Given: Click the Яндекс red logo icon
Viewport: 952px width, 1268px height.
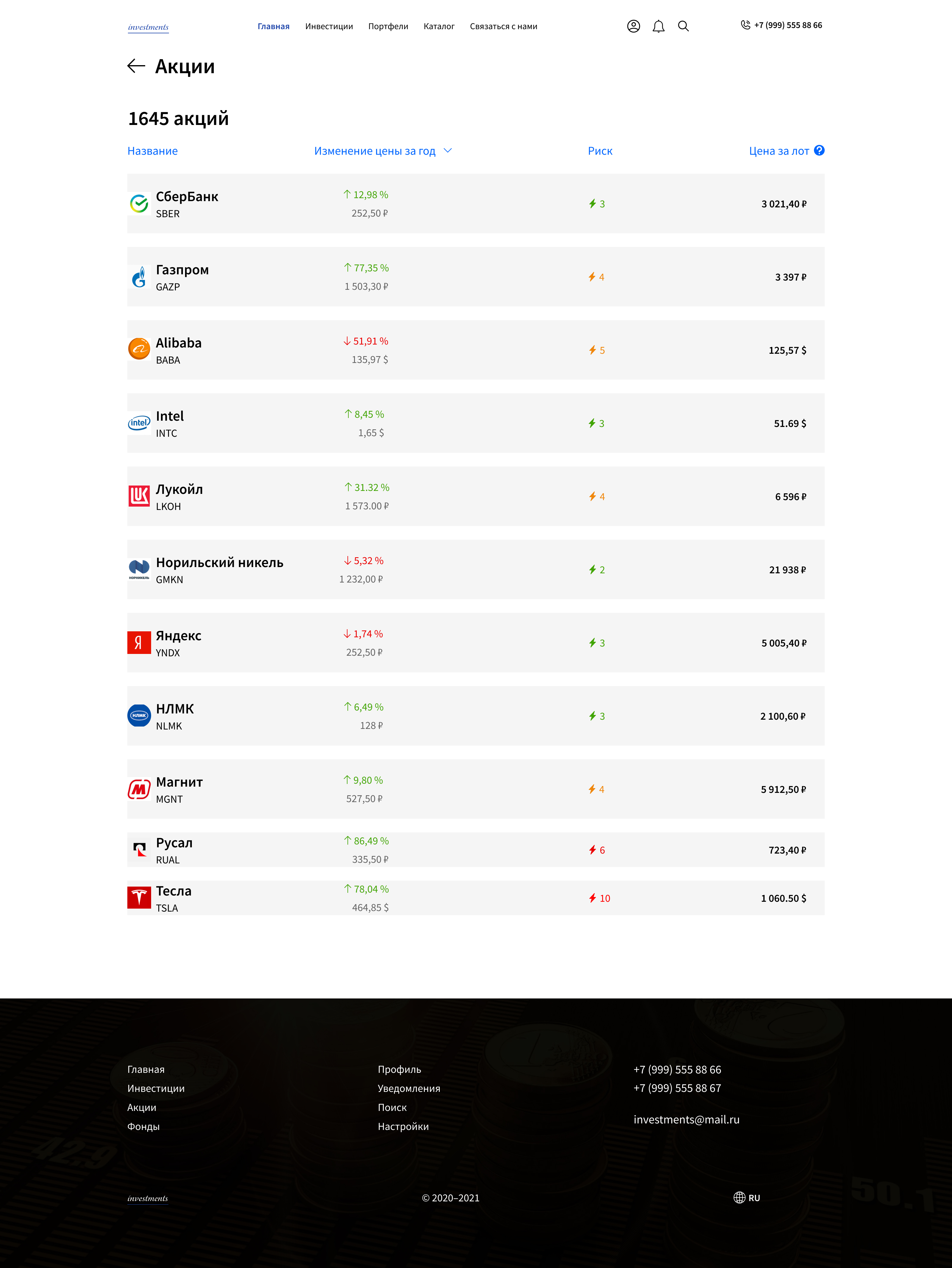Looking at the screenshot, I should [139, 643].
